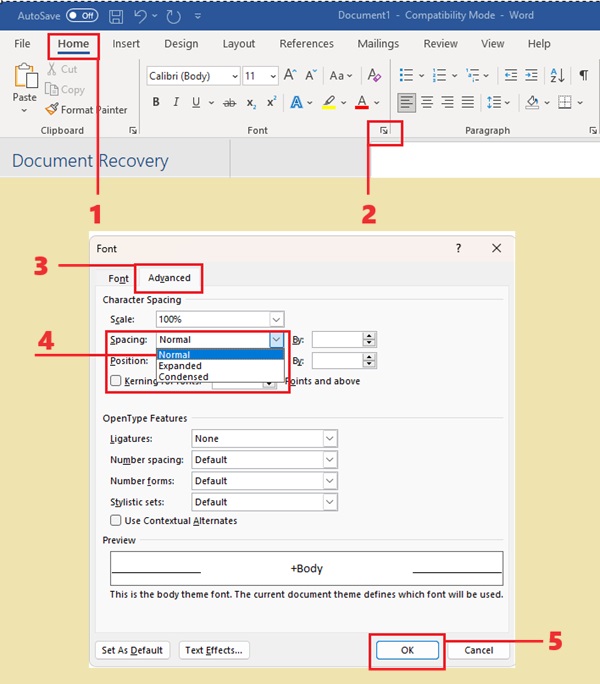600x684 pixels.
Task: Justify paragraph text
Action: (x=468, y=103)
